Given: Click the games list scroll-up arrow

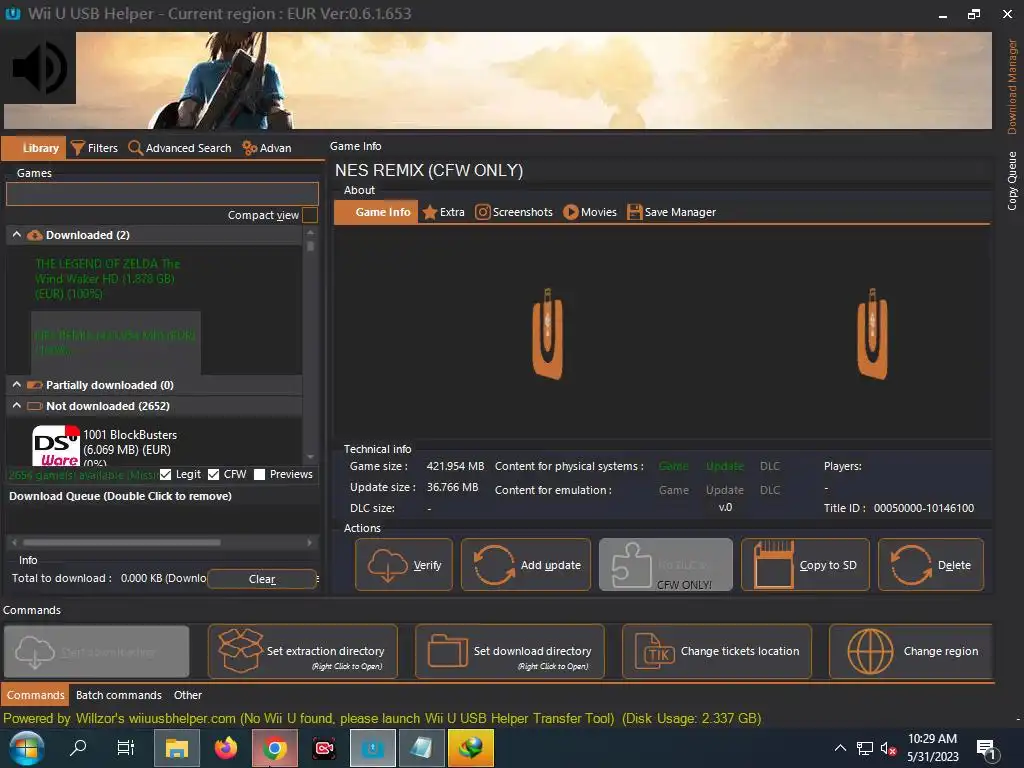Looking at the screenshot, I should click(x=310, y=232).
